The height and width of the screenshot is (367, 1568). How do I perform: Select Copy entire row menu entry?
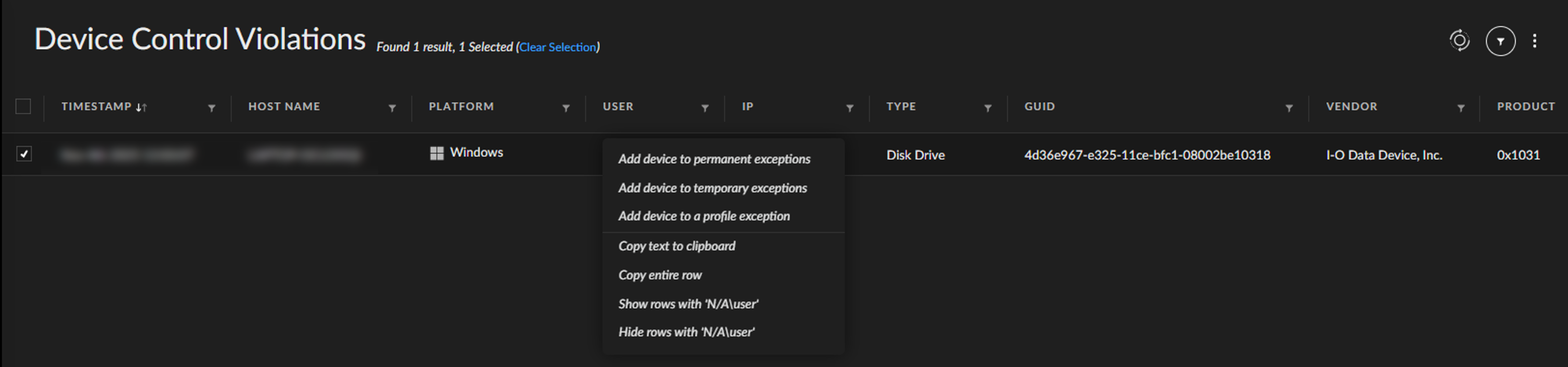(660, 275)
